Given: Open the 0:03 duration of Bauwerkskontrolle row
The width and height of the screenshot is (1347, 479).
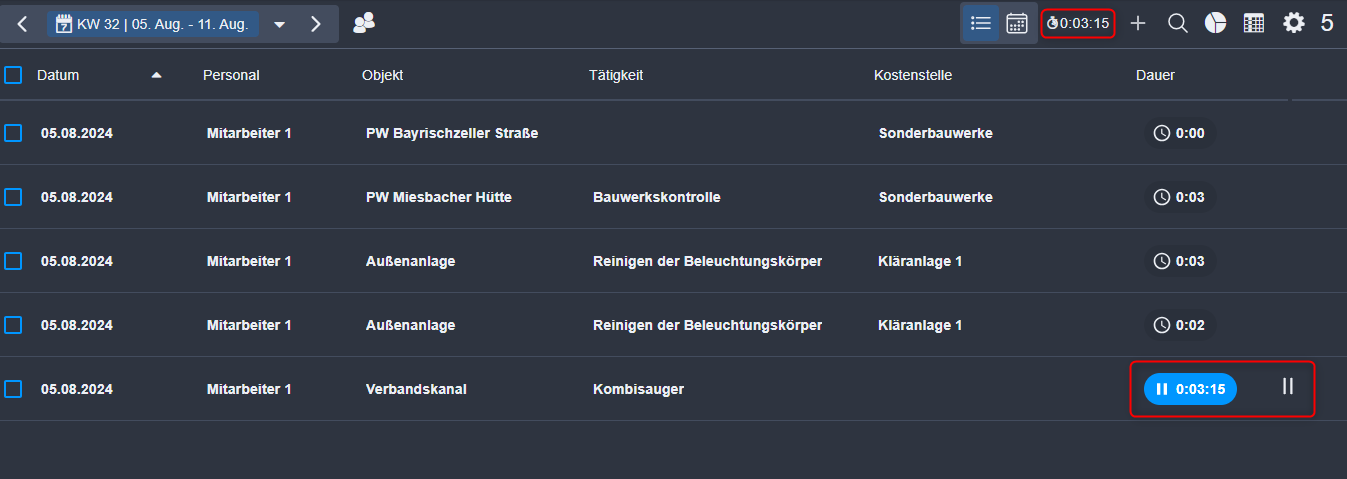Looking at the screenshot, I should (1180, 197).
